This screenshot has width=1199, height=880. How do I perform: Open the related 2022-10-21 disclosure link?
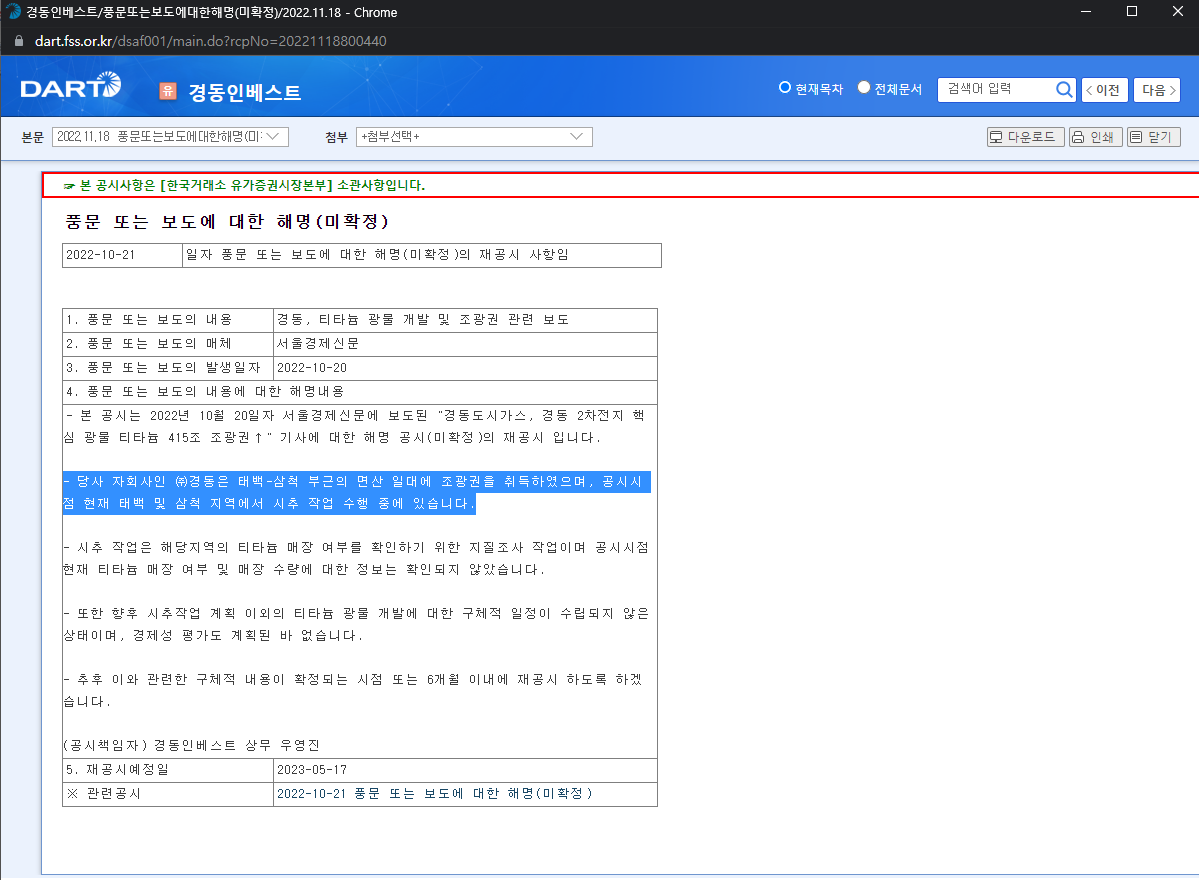point(434,794)
